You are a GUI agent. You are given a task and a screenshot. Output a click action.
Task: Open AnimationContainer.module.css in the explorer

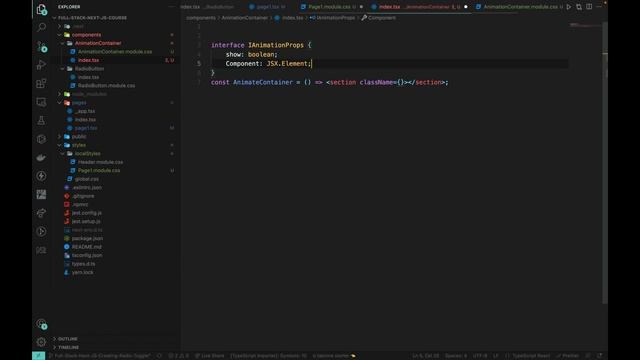coord(115,52)
